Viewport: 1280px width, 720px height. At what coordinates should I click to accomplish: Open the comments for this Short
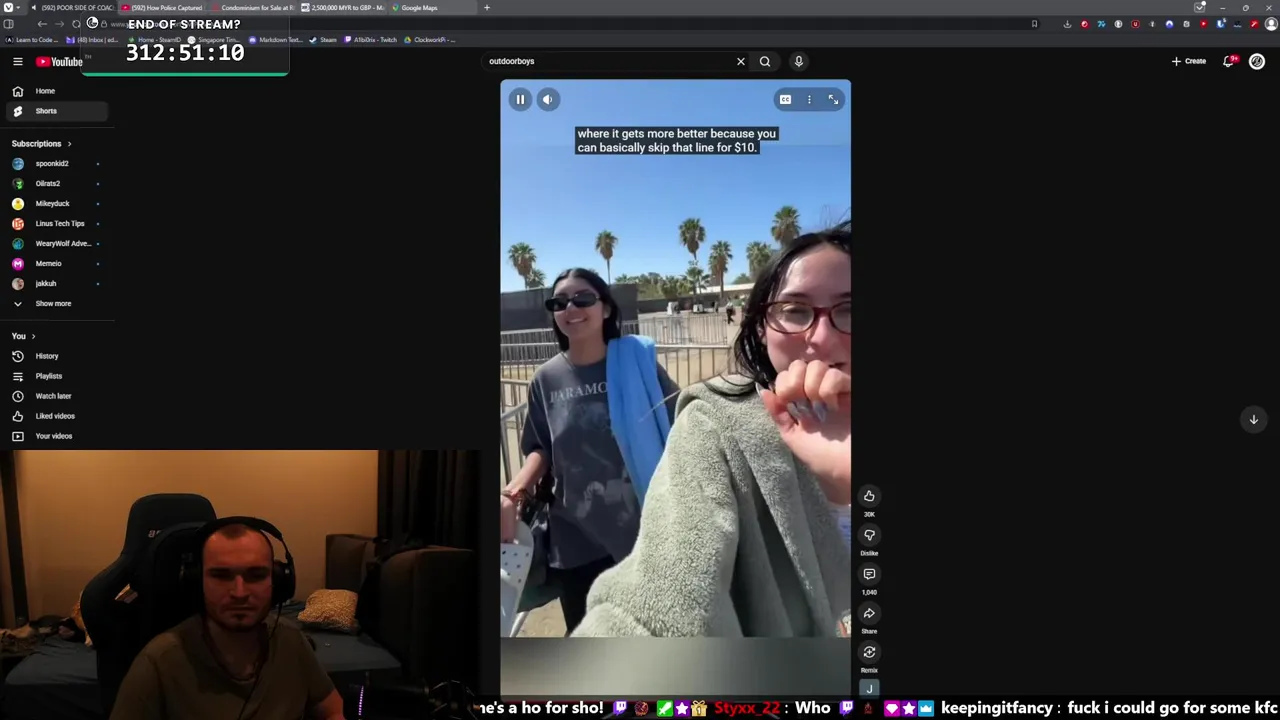869,574
